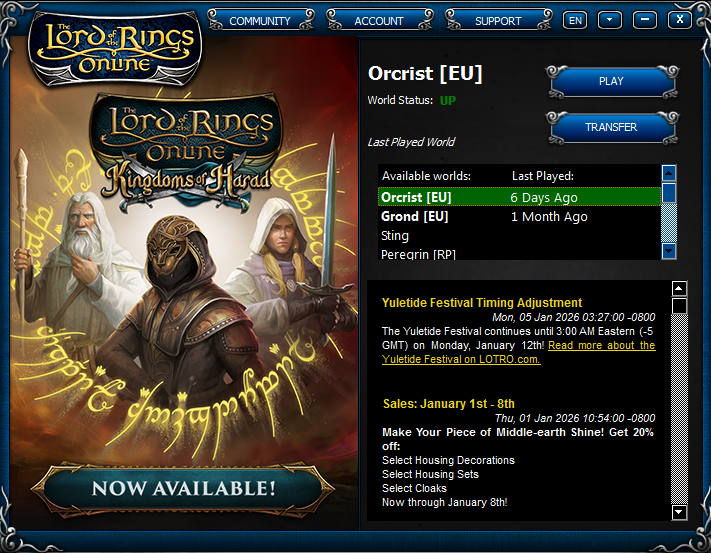Click the Sales: January 1st - 8th headline
The width and height of the screenshot is (711, 553).
coord(448,404)
